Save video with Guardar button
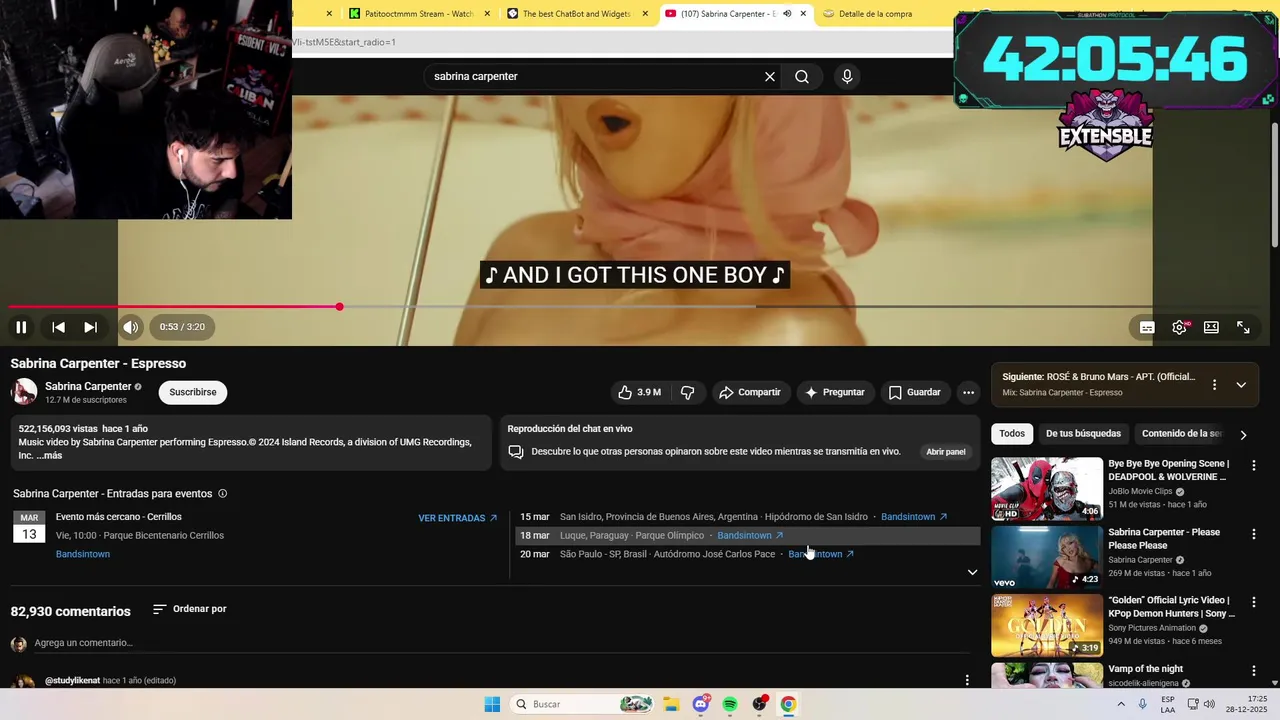1280x720 pixels. click(x=915, y=392)
